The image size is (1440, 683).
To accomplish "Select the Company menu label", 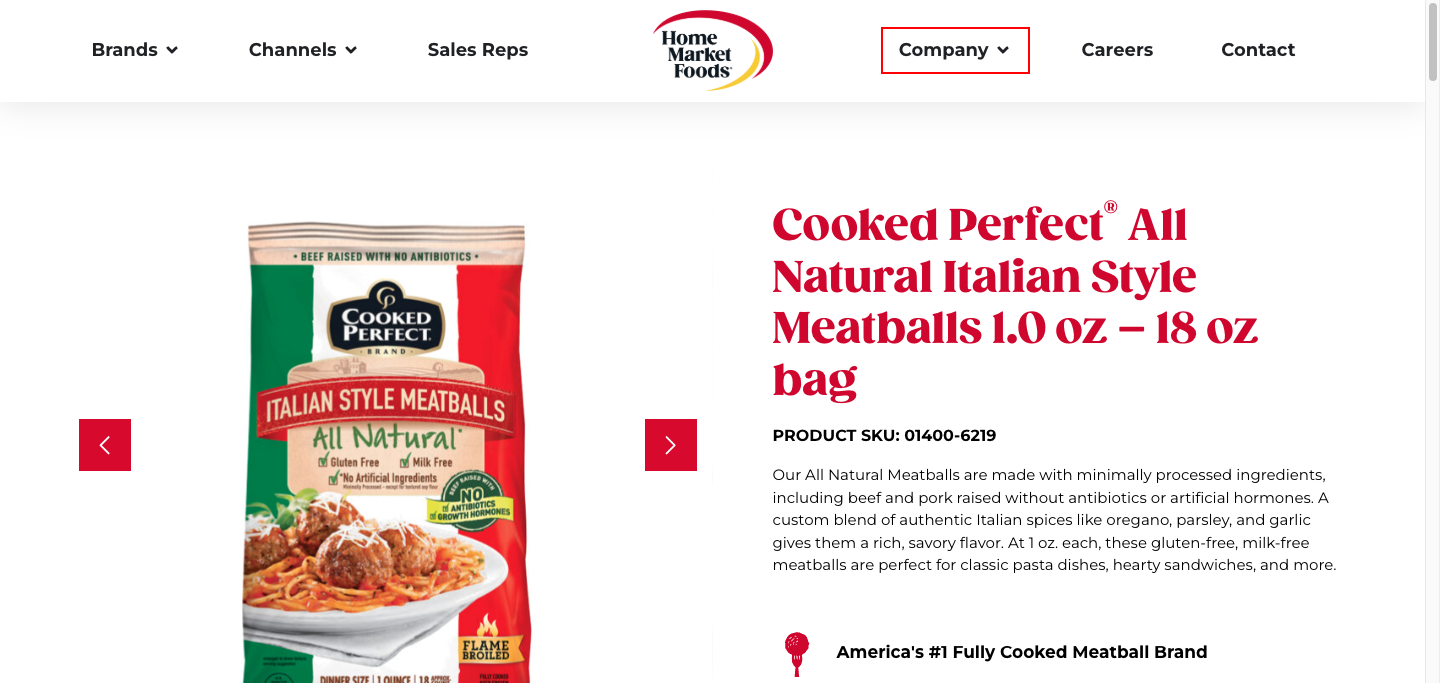I will [x=943, y=50].
